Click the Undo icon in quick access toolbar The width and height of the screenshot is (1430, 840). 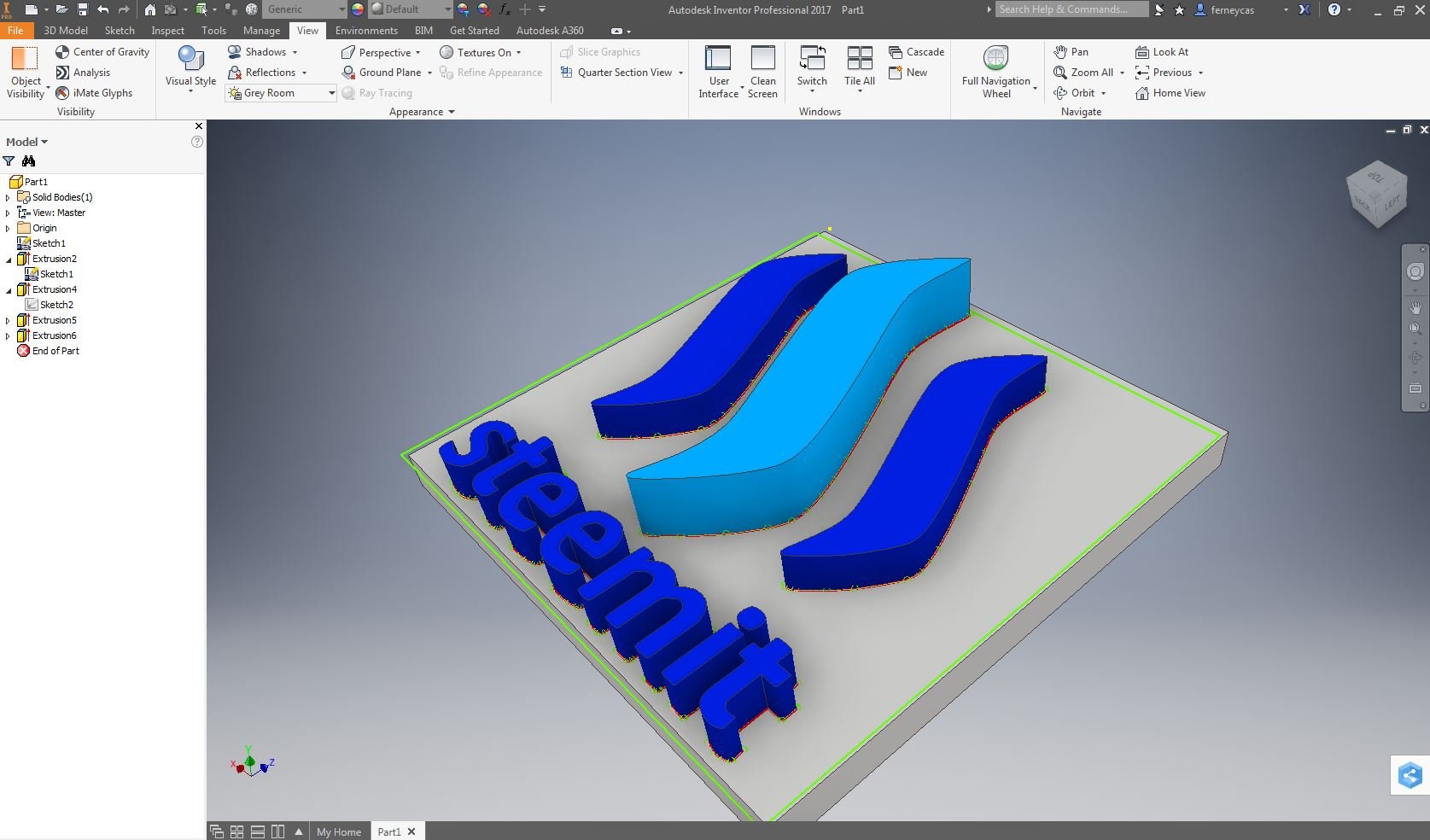(102, 9)
